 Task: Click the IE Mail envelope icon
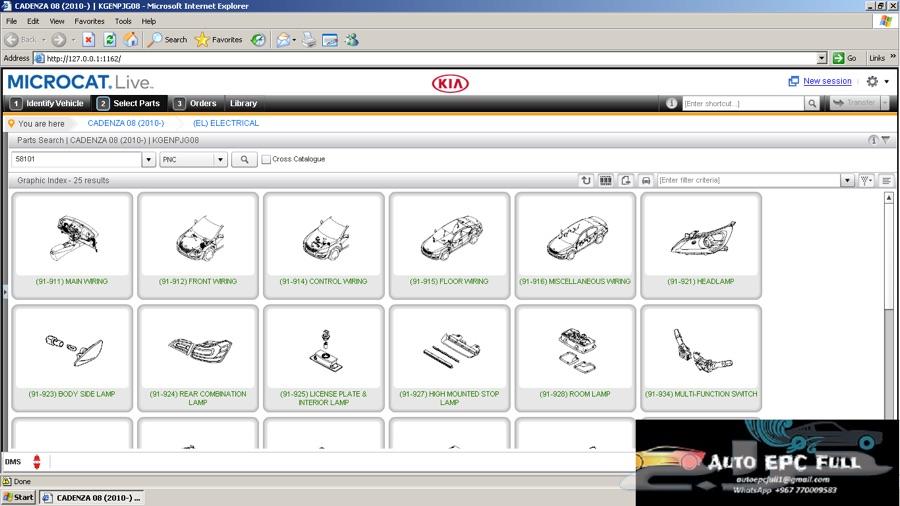click(x=283, y=40)
